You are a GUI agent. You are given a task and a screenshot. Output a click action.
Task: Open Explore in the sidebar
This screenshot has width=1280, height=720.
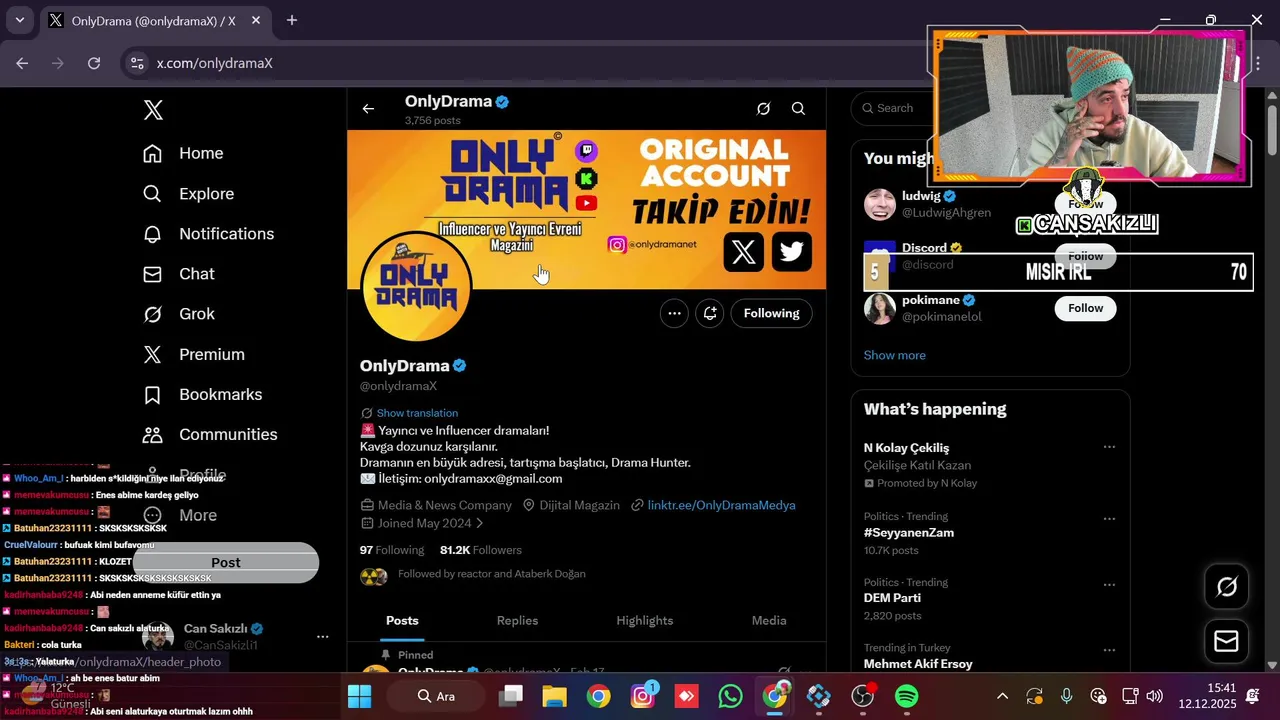[188, 194]
